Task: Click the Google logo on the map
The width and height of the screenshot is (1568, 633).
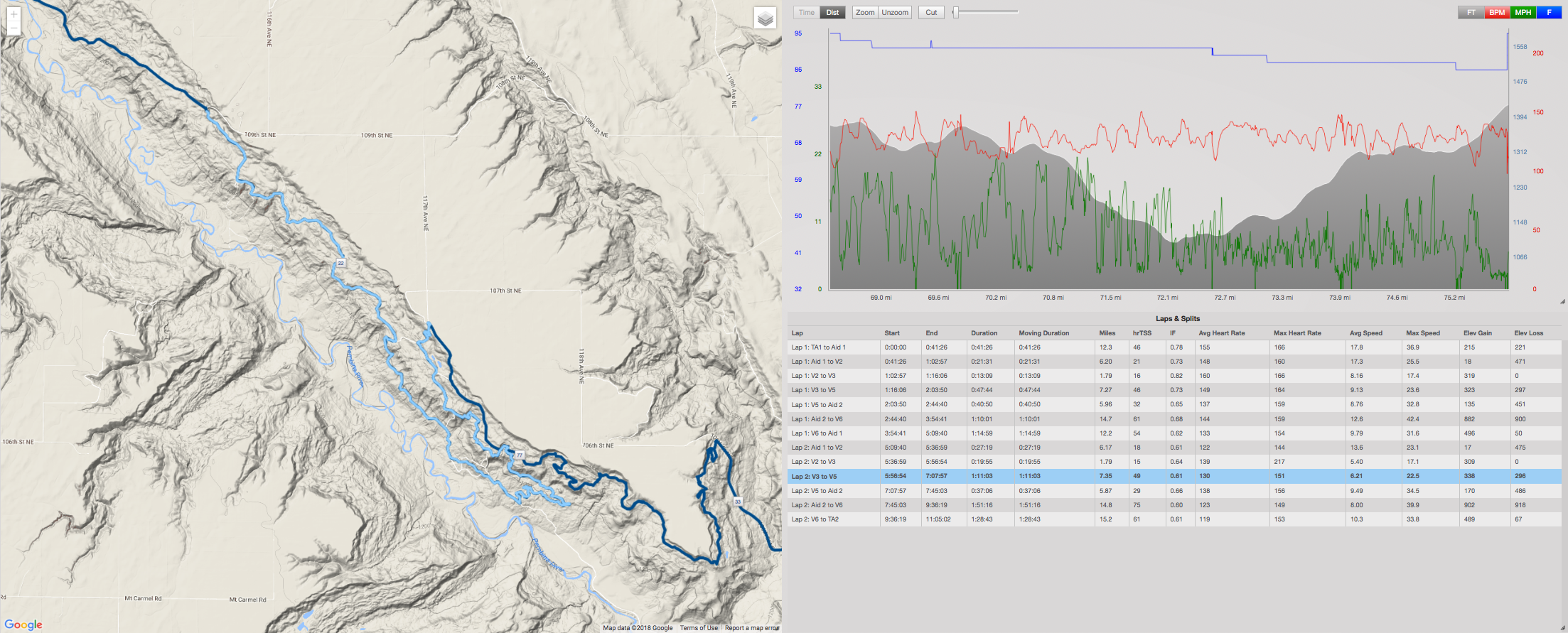Action: point(23,624)
